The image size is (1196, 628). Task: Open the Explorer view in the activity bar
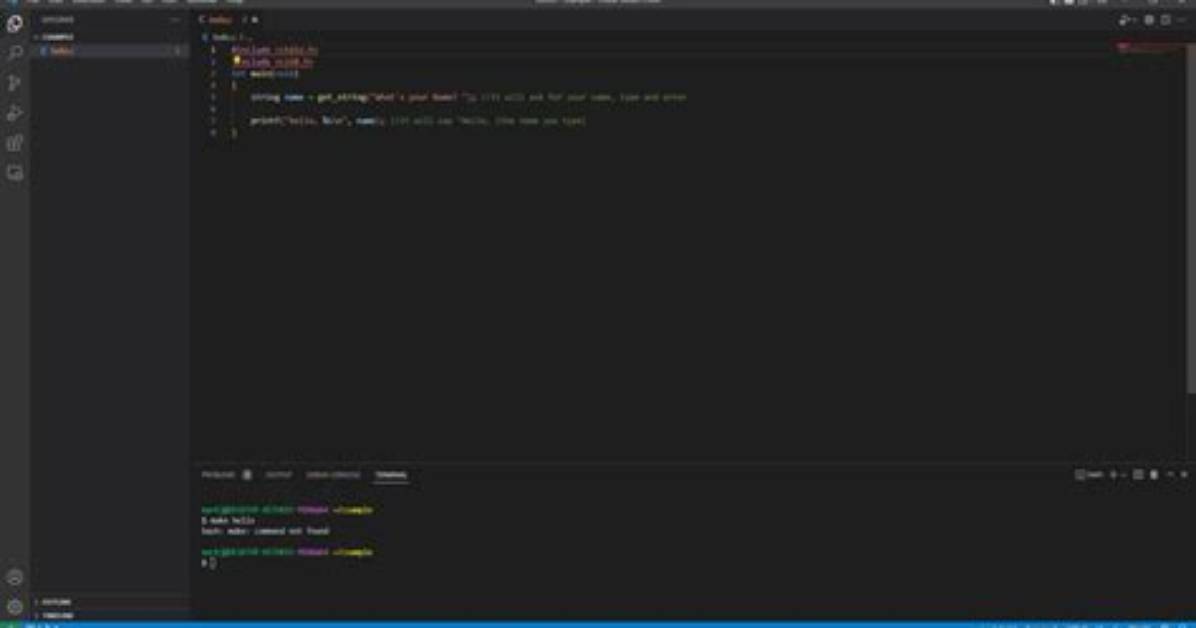pos(14,24)
